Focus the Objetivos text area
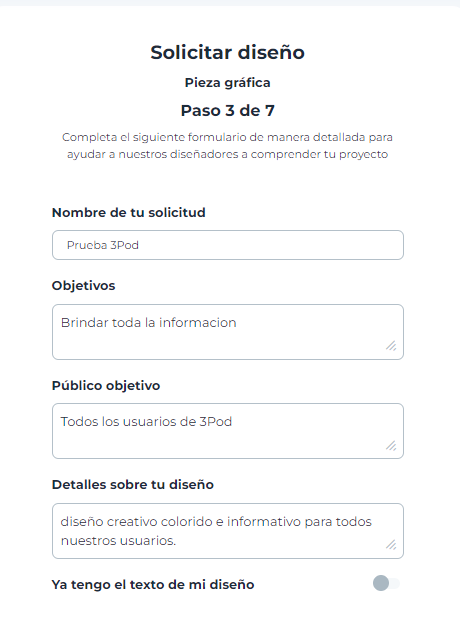The image size is (460, 640). point(228,332)
